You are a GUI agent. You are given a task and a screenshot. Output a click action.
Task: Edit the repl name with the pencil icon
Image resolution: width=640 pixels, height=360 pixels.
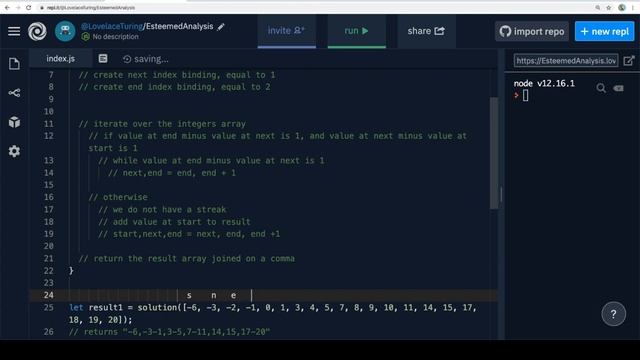[x=221, y=27]
